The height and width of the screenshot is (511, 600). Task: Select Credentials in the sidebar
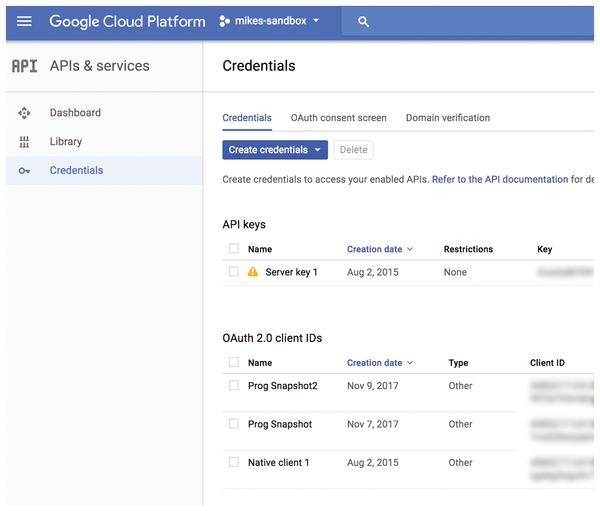click(x=104, y=170)
